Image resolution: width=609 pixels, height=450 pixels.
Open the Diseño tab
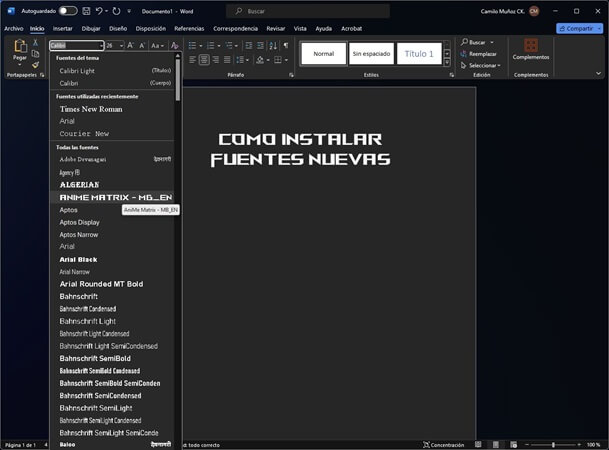point(118,28)
